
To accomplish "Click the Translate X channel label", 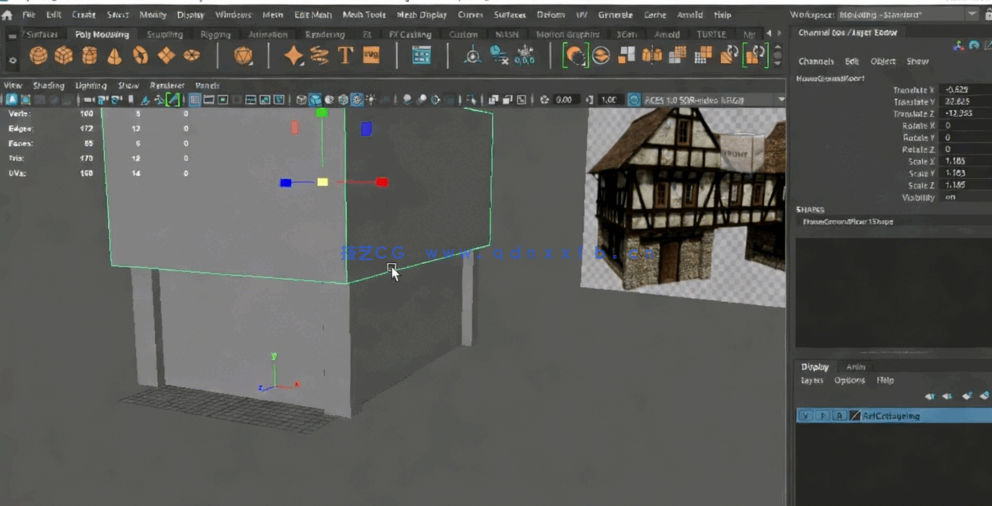I will (x=913, y=90).
